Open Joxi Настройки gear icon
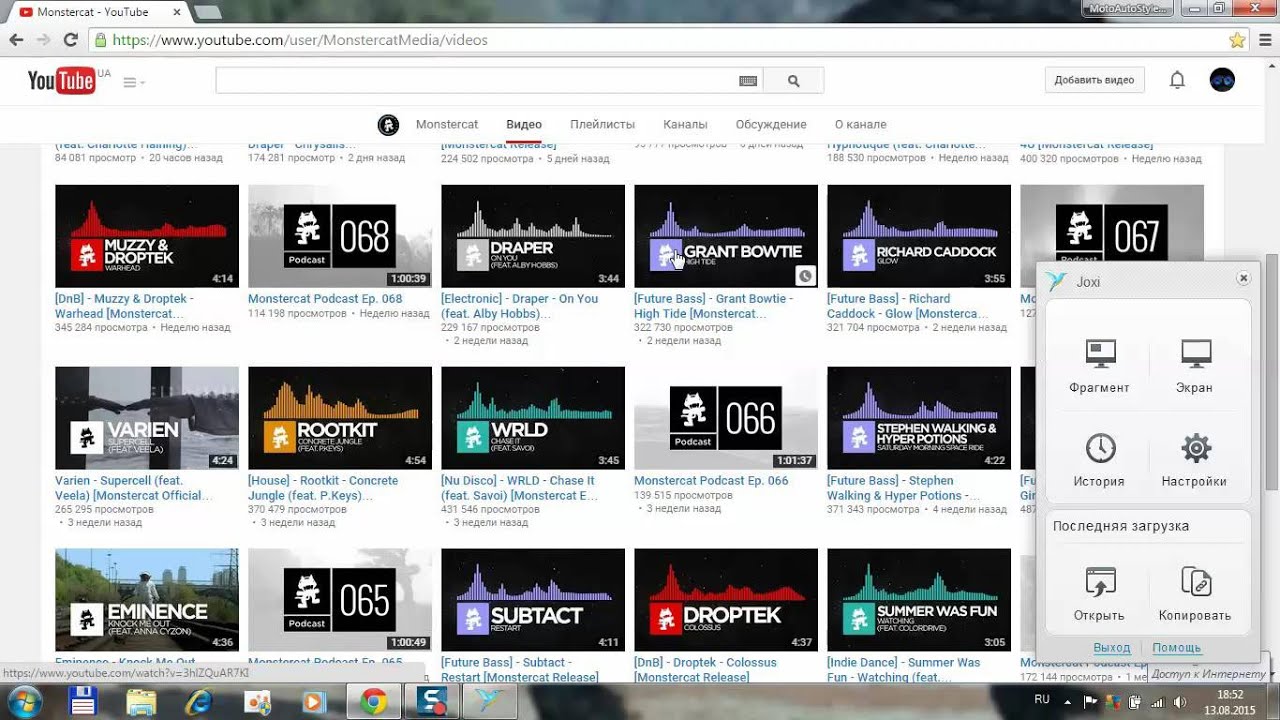The image size is (1280, 720). tap(1196, 448)
